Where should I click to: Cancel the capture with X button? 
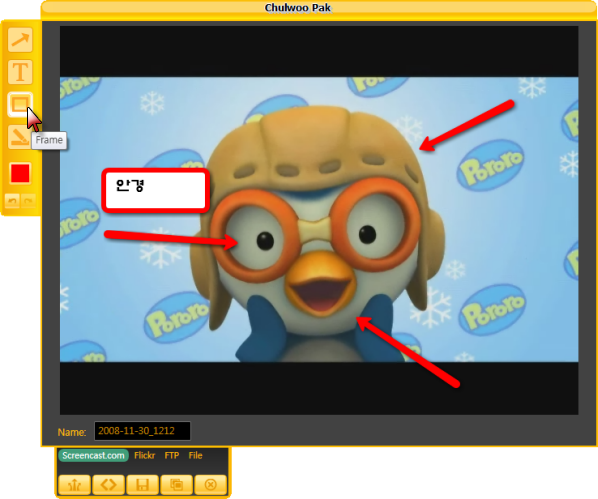[x=211, y=485]
